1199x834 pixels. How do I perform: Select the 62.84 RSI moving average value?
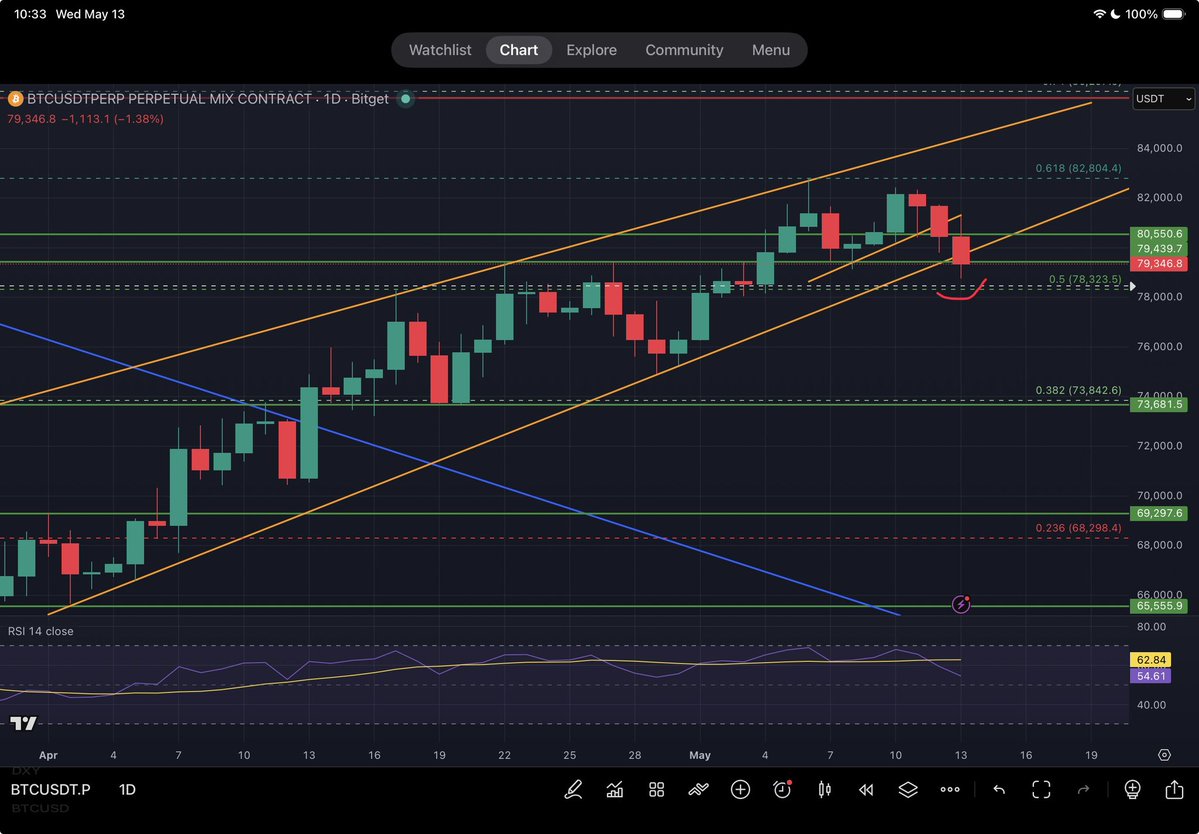[1150, 660]
